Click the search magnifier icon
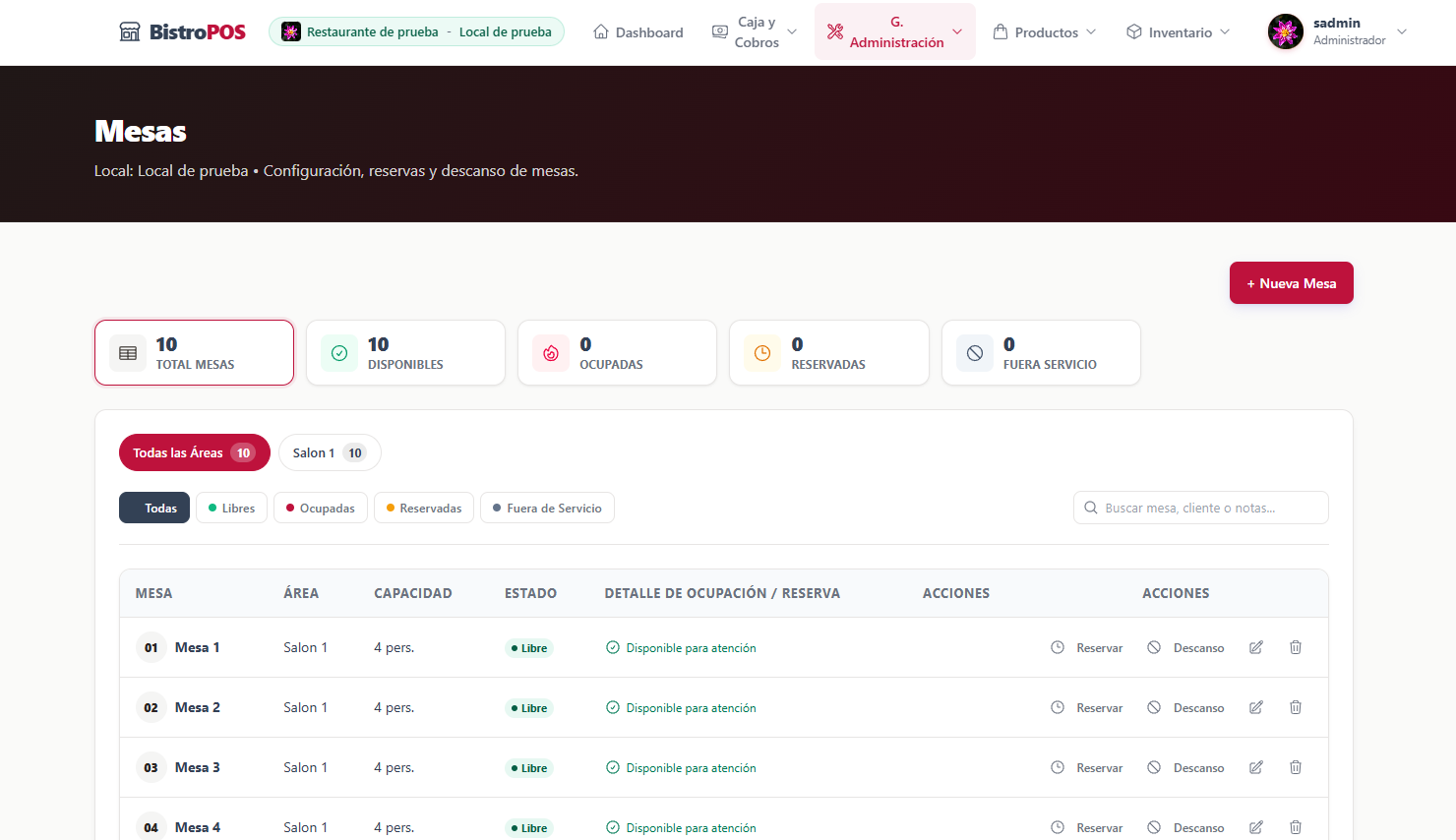 [x=1091, y=508]
